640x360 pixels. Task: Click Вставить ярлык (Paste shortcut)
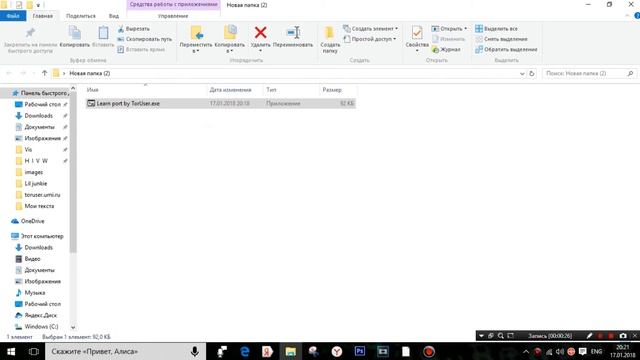(141, 49)
